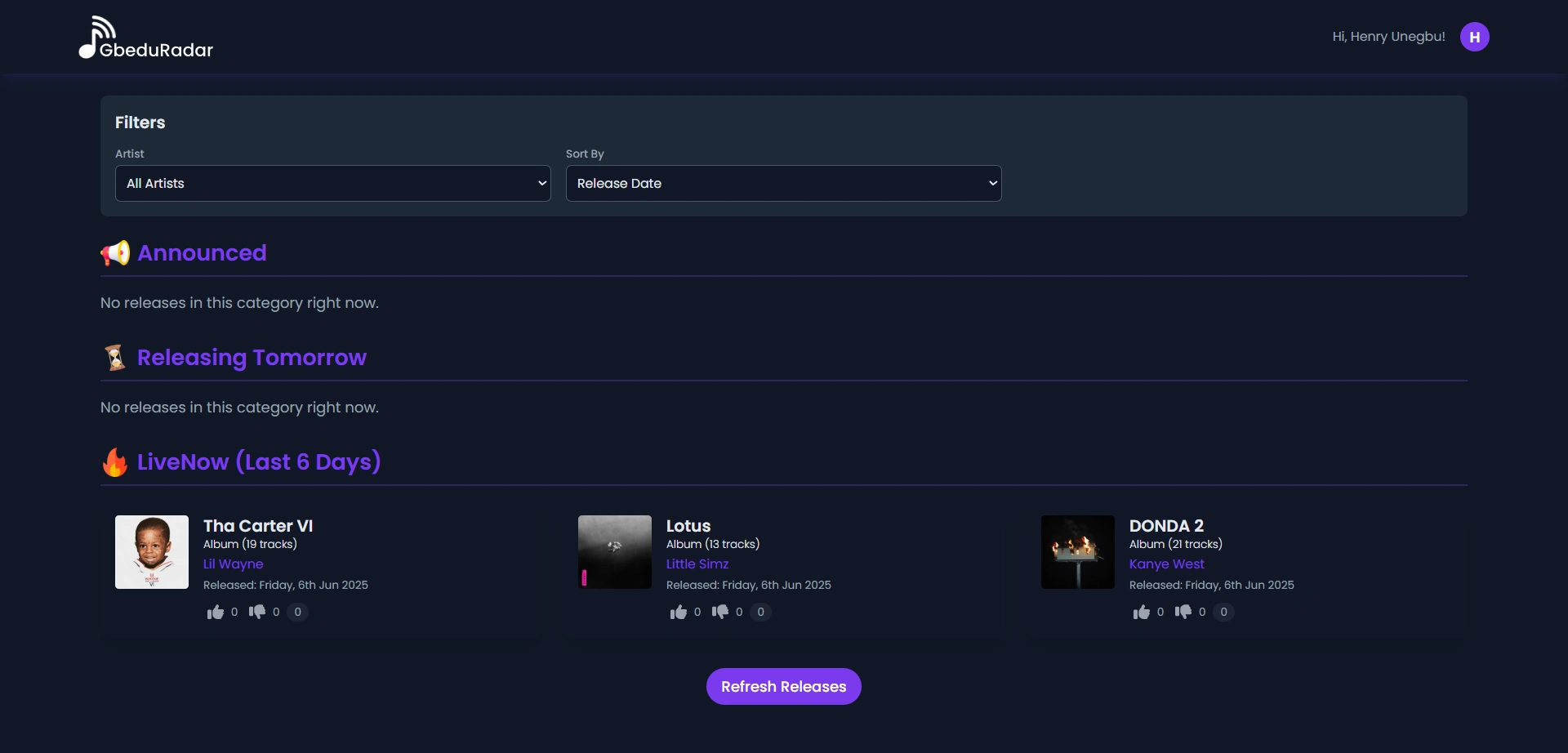This screenshot has height=753, width=1568.
Task: View the DONDA 2 album cover
Action: [1078, 552]
